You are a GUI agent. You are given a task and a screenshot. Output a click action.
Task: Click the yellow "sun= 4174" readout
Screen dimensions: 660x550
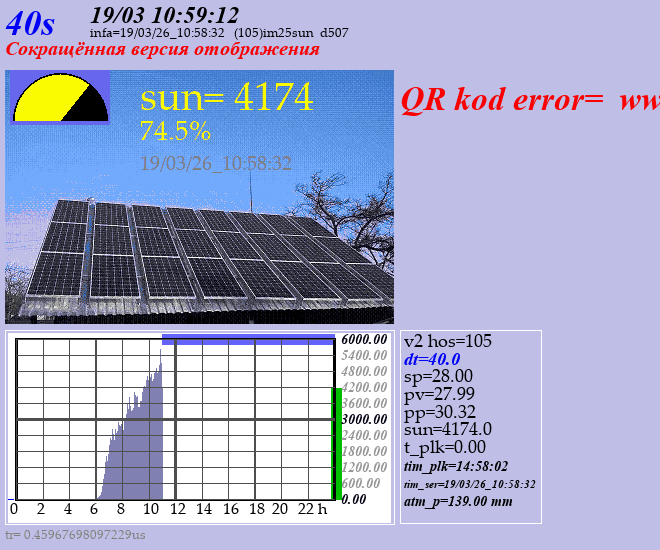tap(227, 97)
